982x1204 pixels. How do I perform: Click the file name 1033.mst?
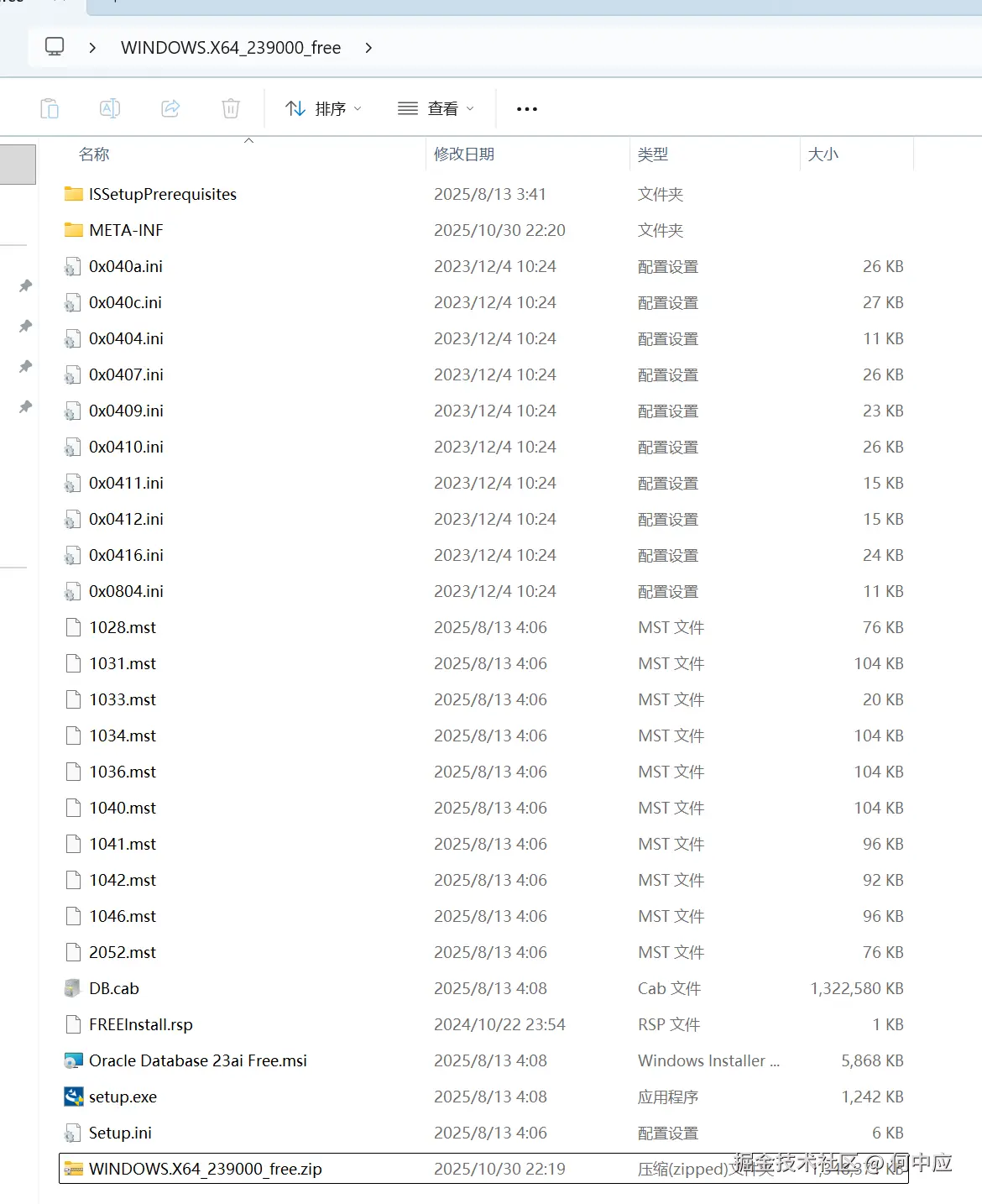[x=123, y=699]
